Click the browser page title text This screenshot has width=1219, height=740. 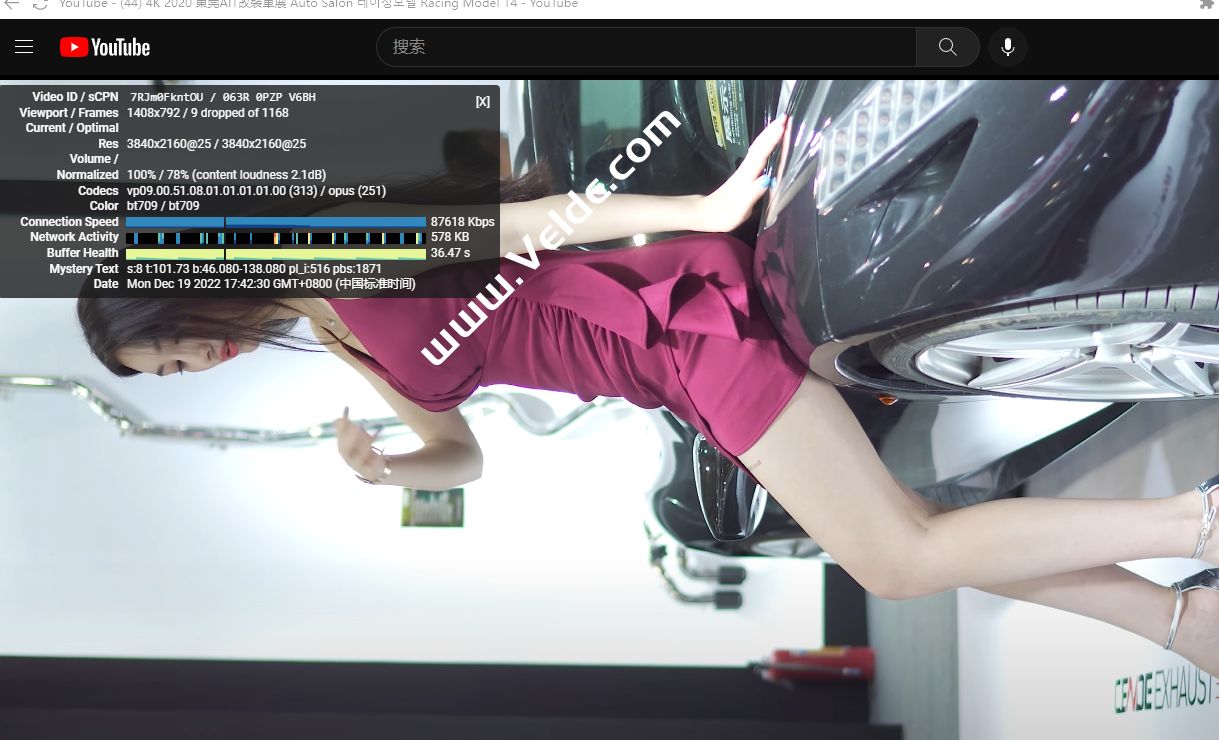coord(318,4)
